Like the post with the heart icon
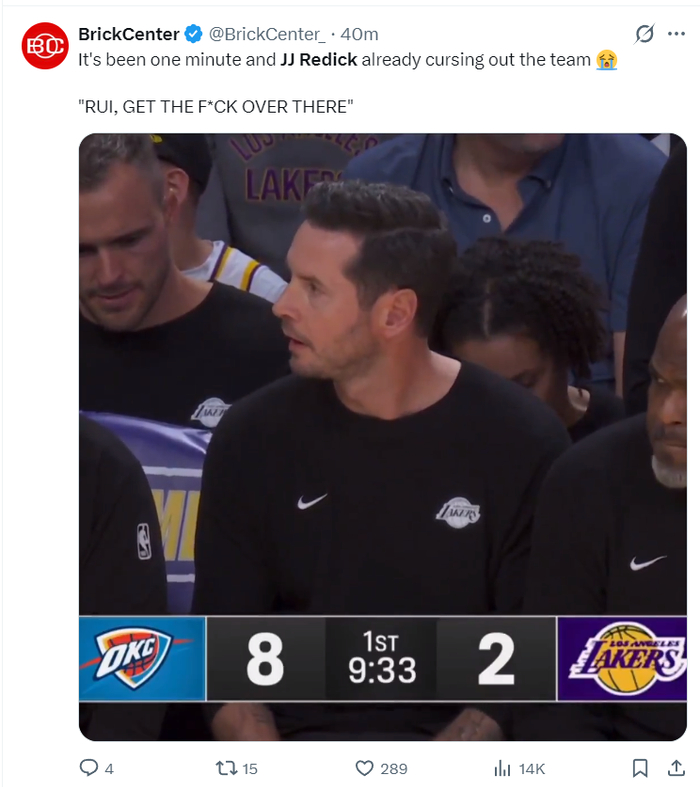Screen dimensions: 700x787 point(365,768)
